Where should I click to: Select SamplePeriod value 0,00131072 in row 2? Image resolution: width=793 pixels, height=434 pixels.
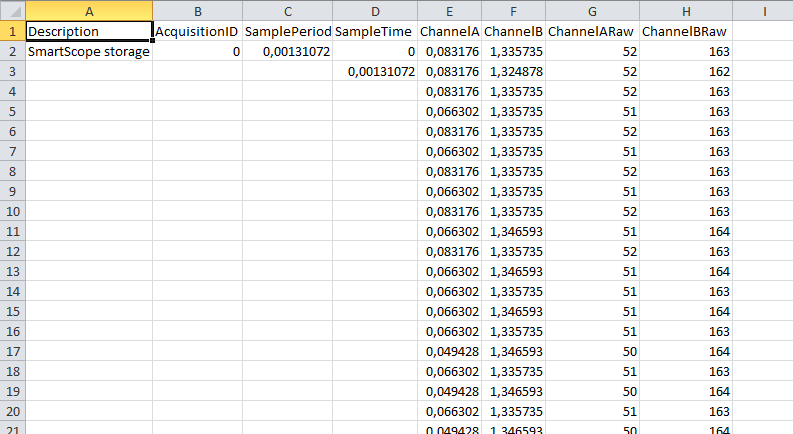[287, 51]
